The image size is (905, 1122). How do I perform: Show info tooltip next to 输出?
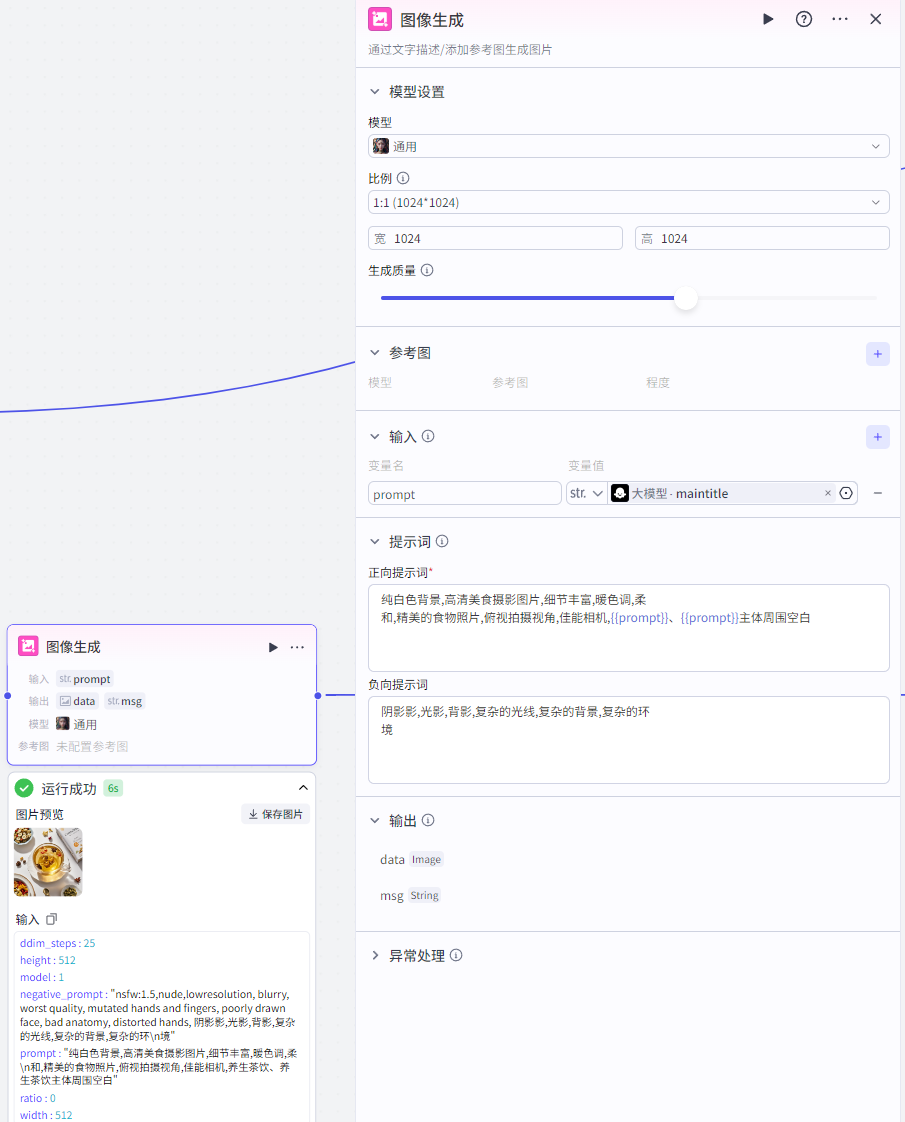pyautogui.click(x=428, y=820)
